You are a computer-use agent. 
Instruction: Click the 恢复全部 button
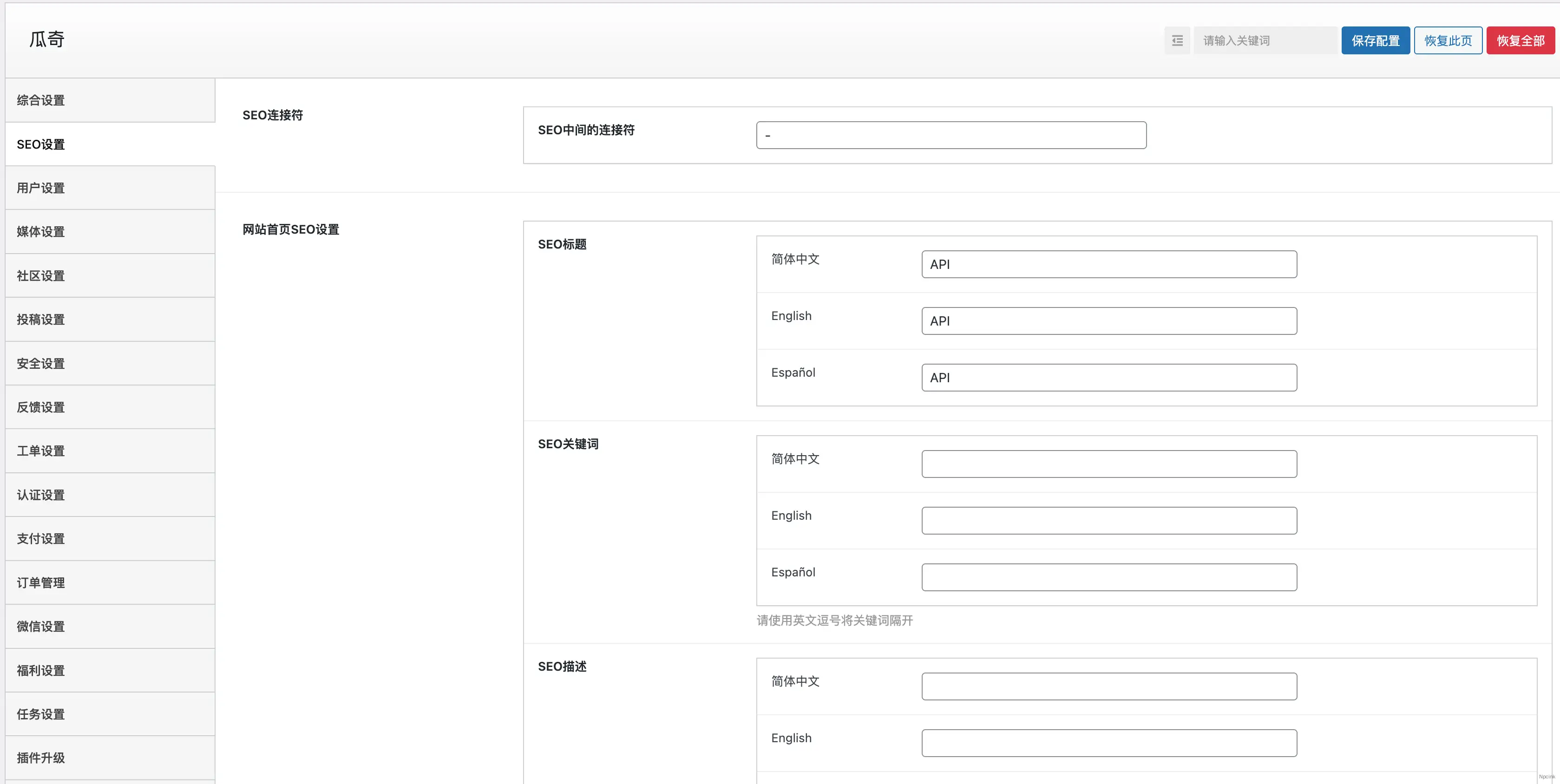point(1521,40)
